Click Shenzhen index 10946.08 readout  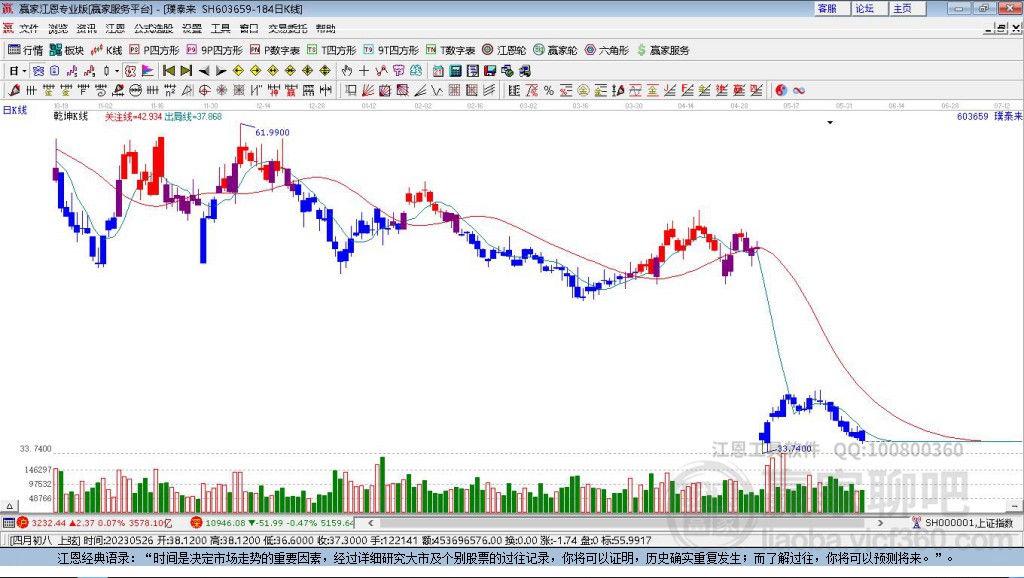[x=225, y=522]
